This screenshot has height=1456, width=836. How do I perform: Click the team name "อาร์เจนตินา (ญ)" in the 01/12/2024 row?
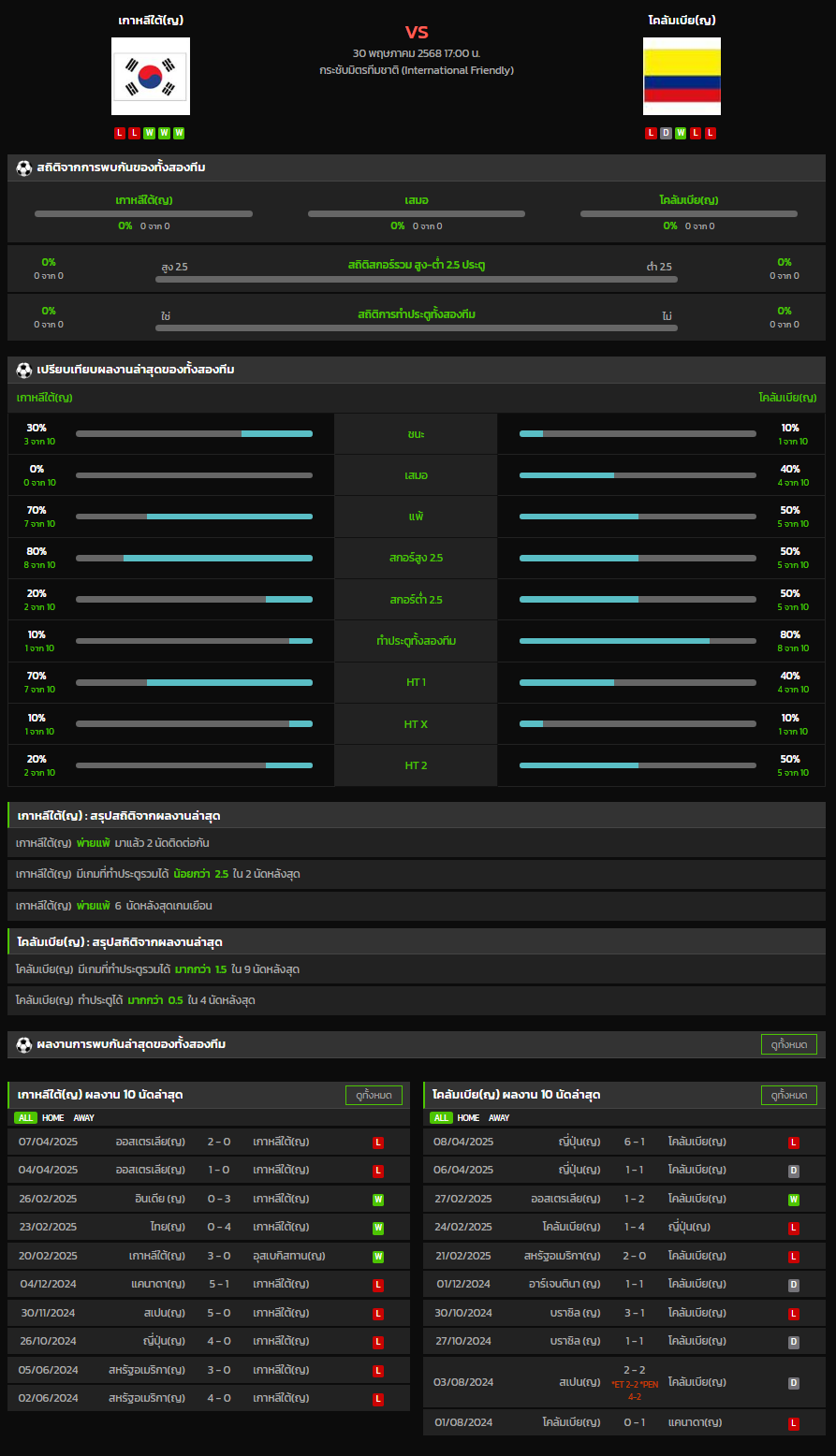click(x=565, y=1284)
